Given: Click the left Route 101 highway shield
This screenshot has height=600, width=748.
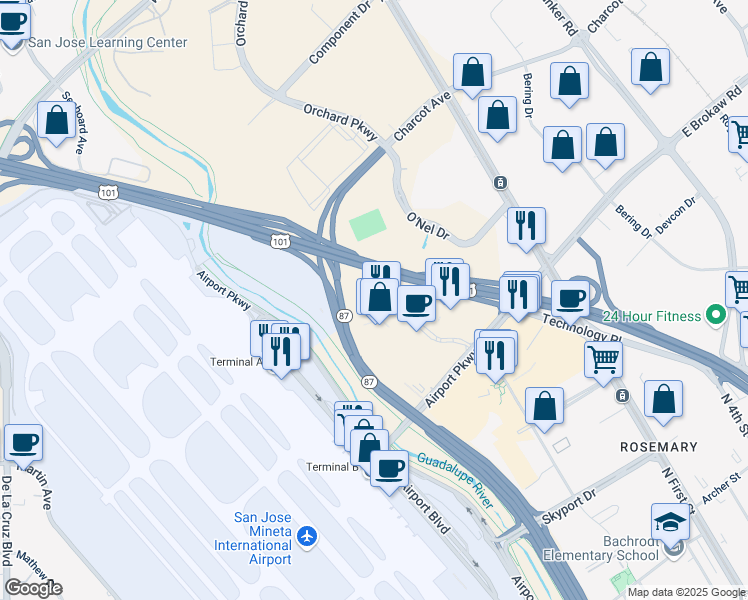Looking at the screenshot, I should click(108, 193).
